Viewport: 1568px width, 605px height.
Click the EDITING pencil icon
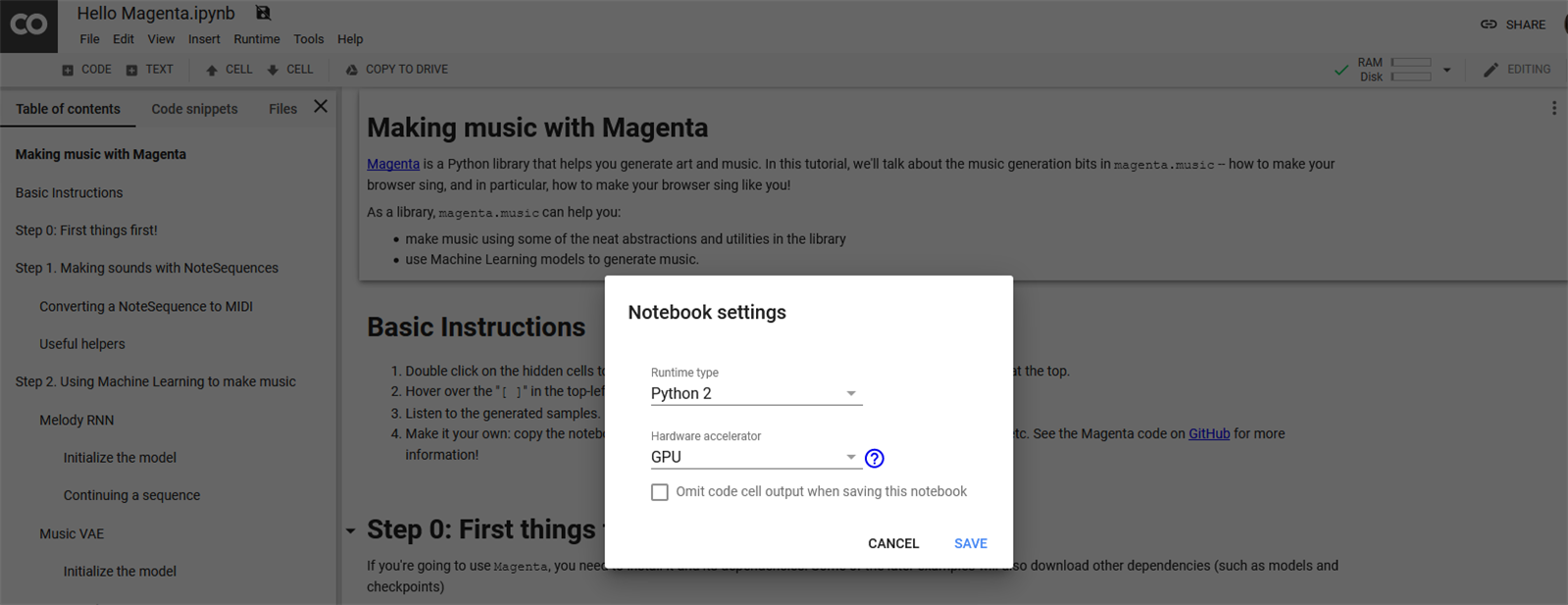pos(1491,70)
